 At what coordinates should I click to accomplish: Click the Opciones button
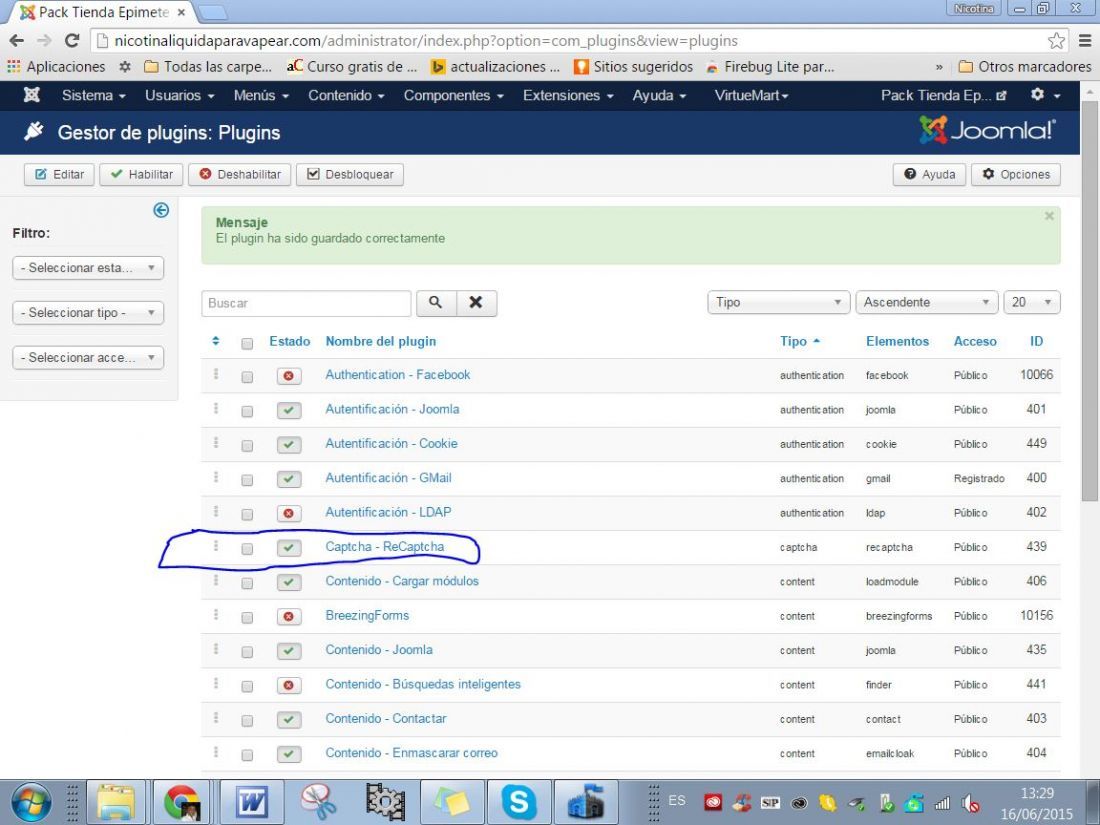[1016, 175]
